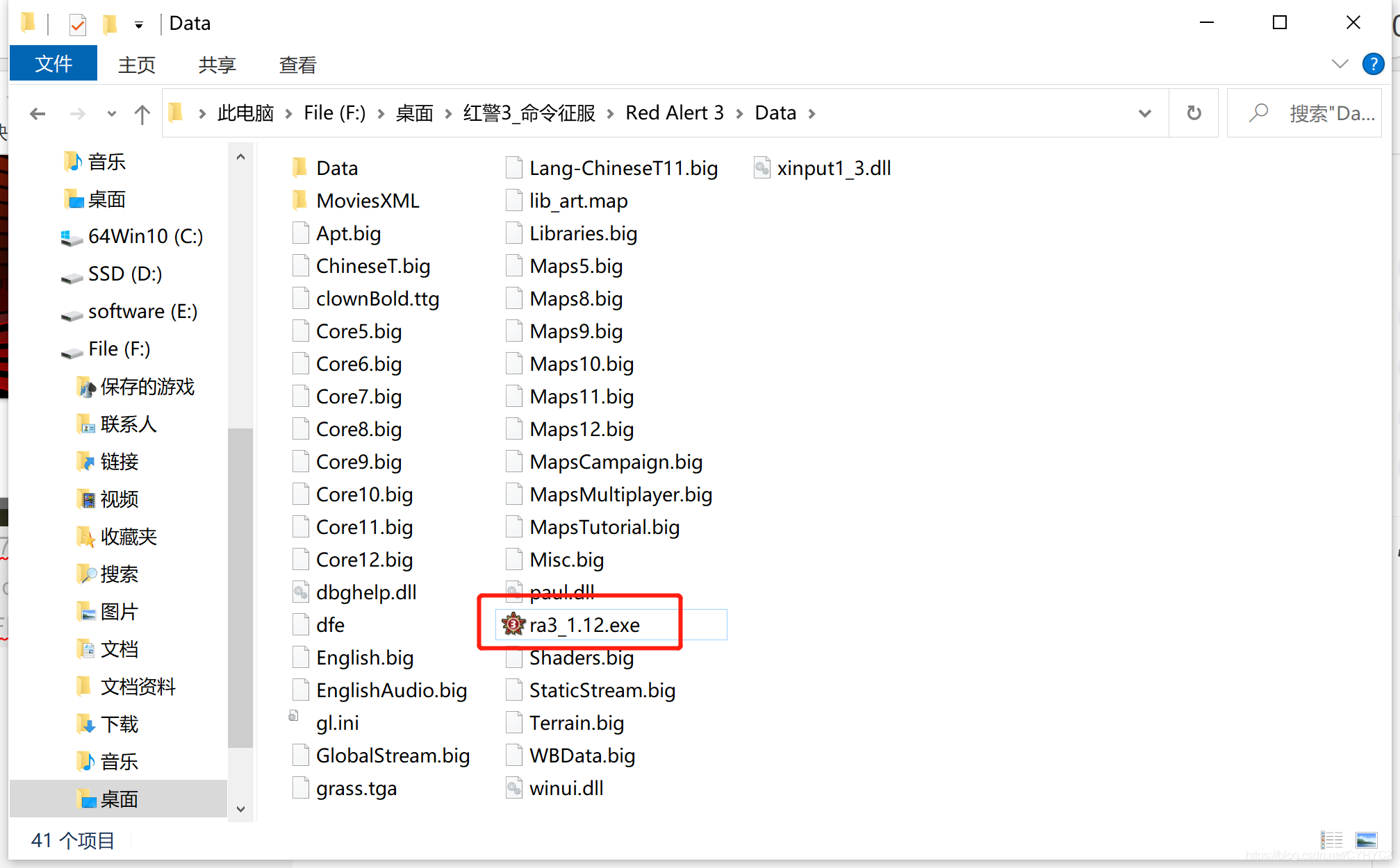Open the MoviesXML folder icon
This screenshot has width=1400, height=868.
[300, 201]
